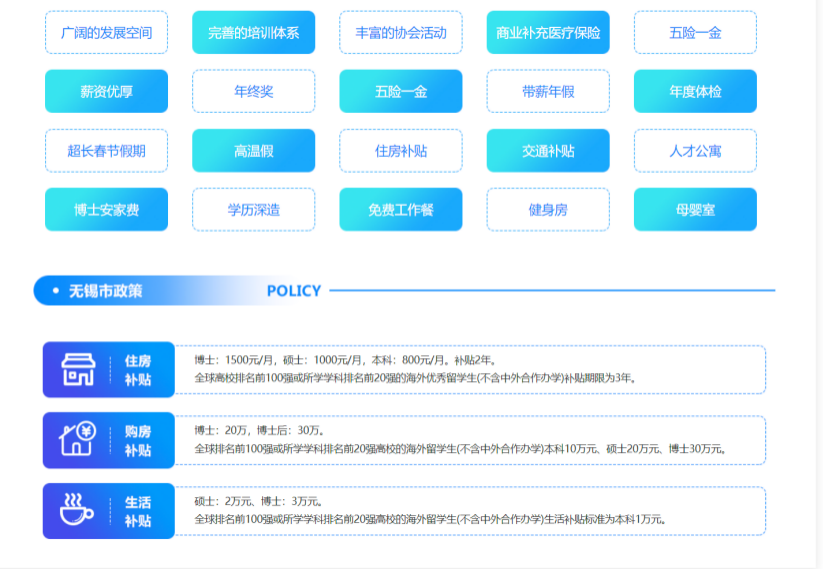Viewport: 824px width, 569px height.
Task: Select the 高温假 tag
Action: point(253,151)
